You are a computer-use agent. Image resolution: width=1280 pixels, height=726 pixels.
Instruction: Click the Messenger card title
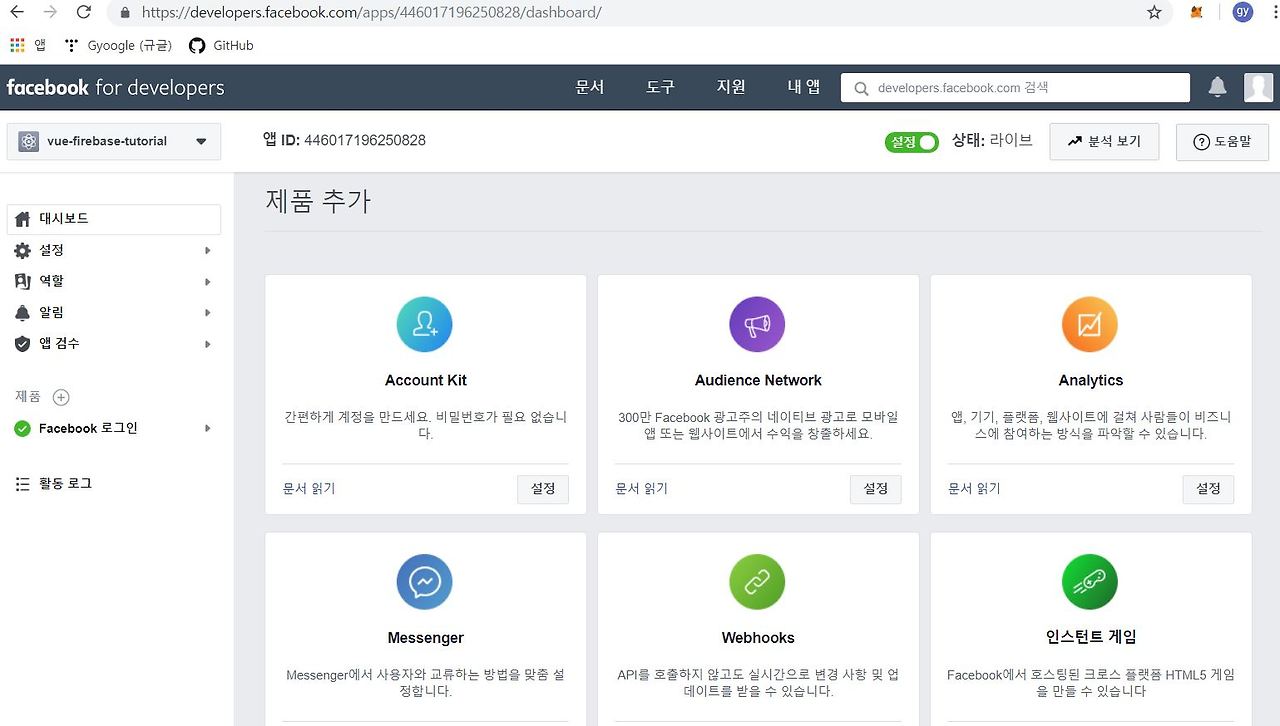[x=426, y=638]
